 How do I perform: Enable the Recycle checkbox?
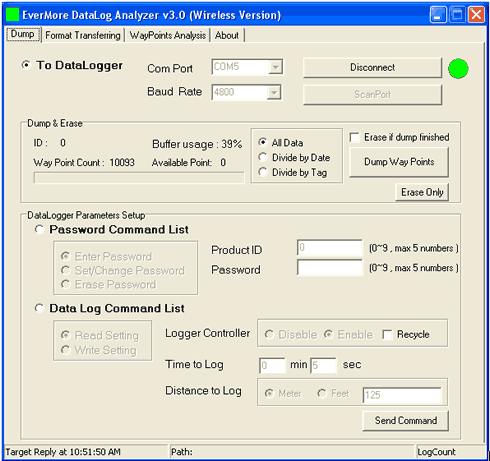pos(387,334)
